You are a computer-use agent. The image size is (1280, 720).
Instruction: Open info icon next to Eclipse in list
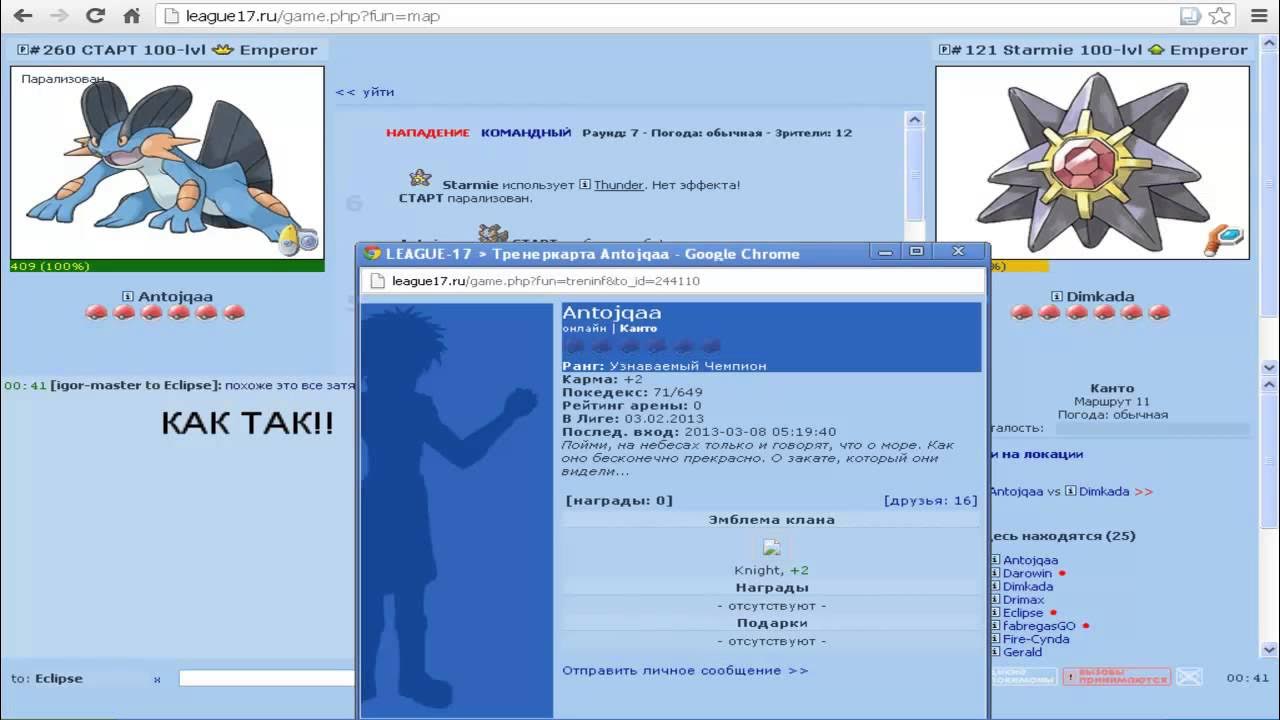tap(996, 612)
